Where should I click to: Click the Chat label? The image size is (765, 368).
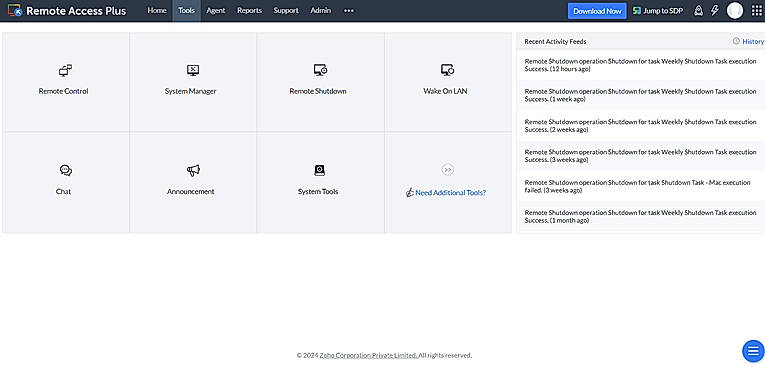click(63, 192)
